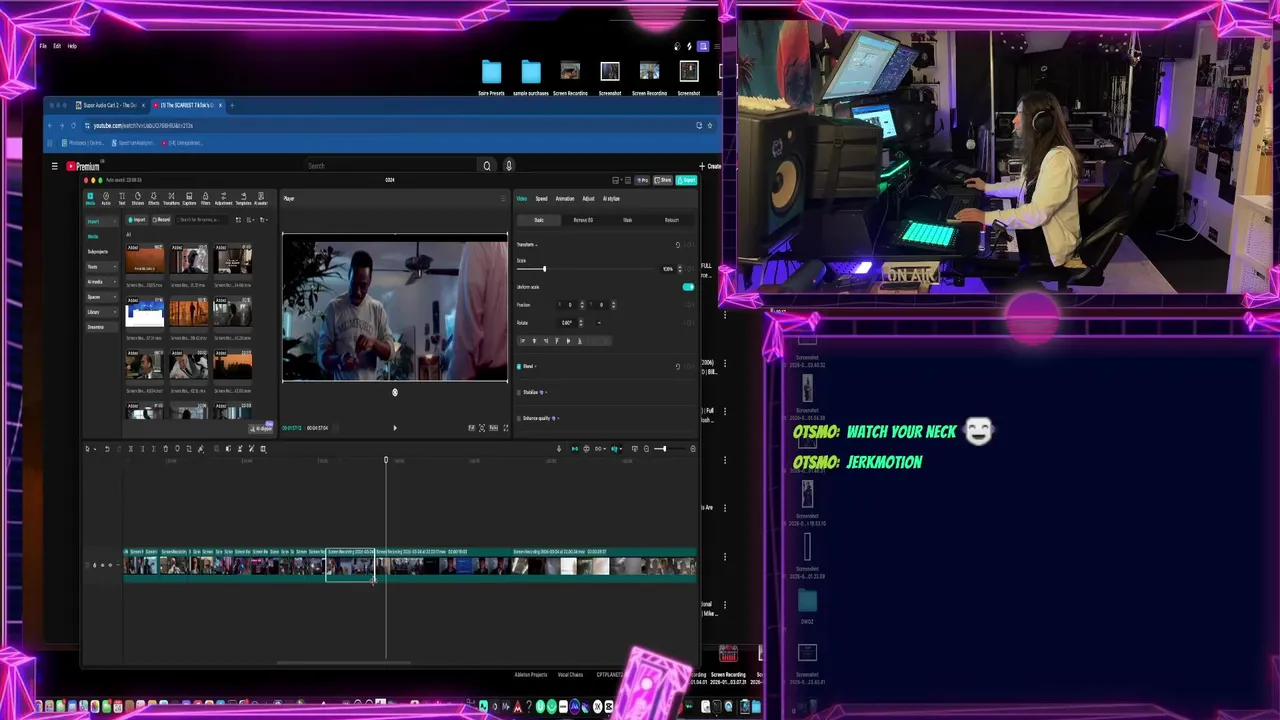Expand the Import section in sidebar

tap(102, 221)
